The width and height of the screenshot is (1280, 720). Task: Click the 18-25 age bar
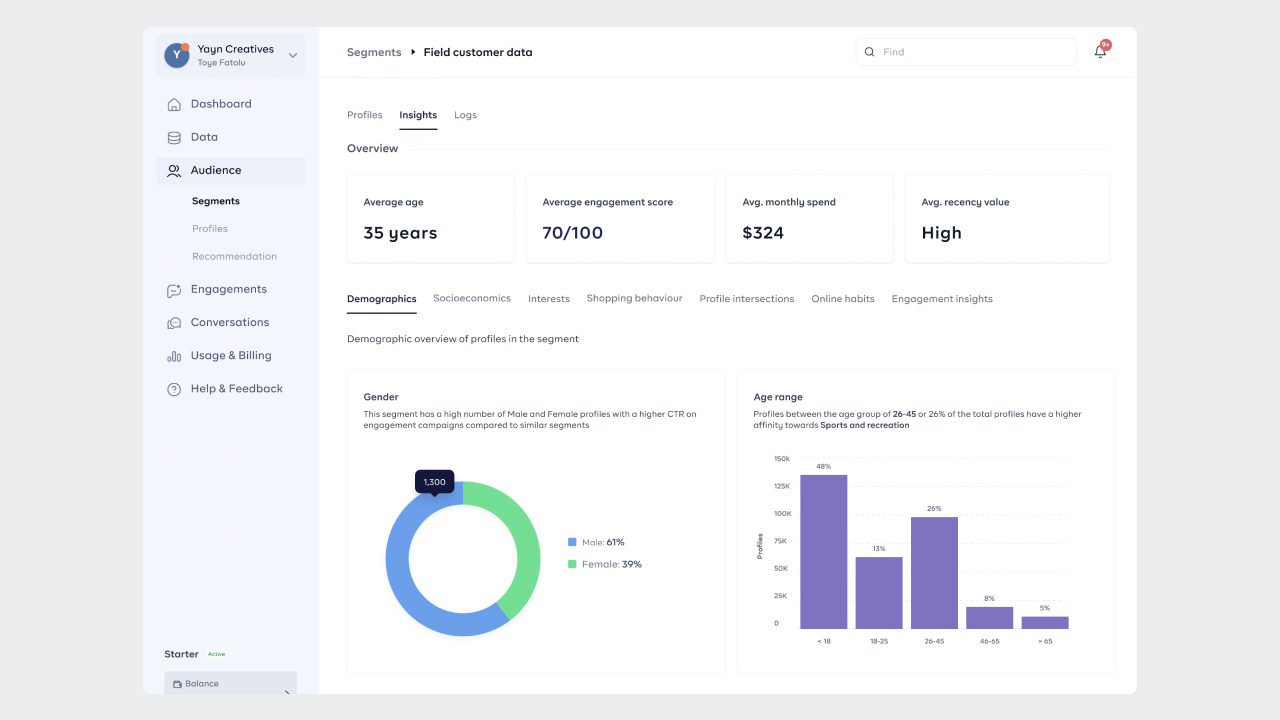pyautogui.click(x=879, y=593)
